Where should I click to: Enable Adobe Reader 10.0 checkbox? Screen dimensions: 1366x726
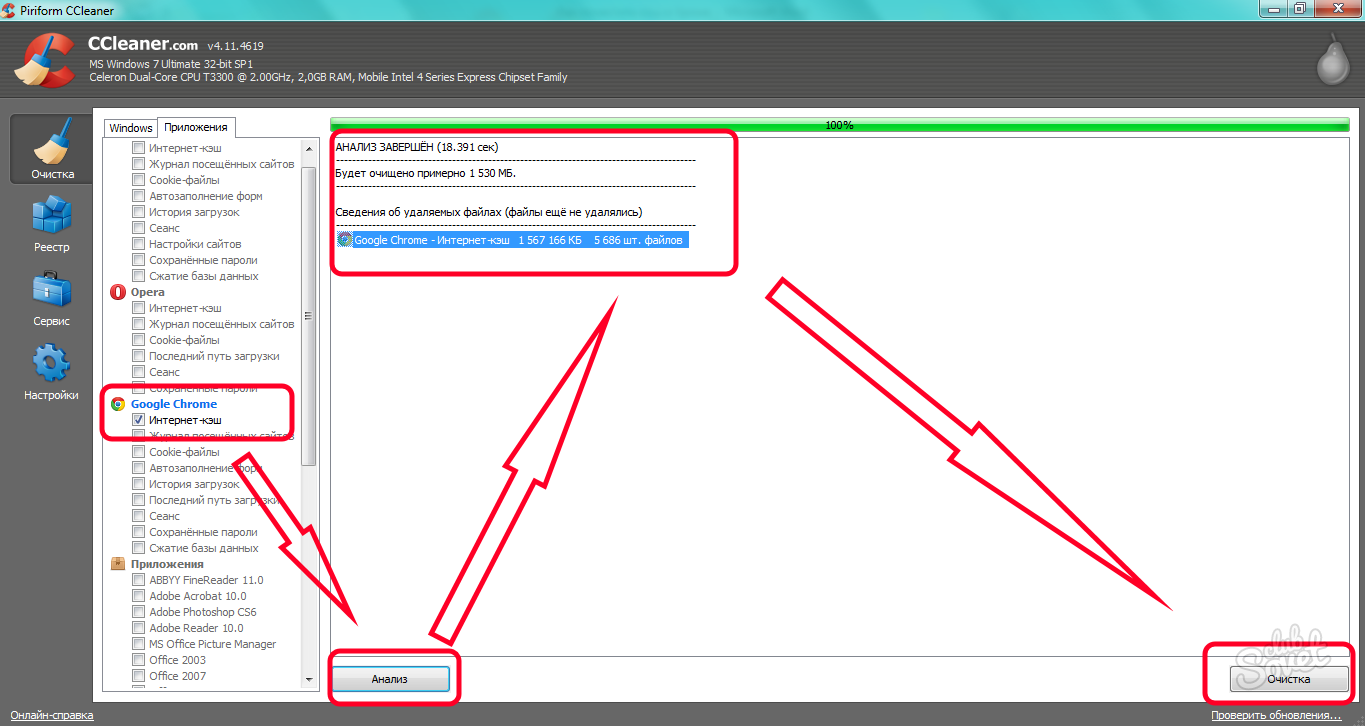tap(139, 628)
